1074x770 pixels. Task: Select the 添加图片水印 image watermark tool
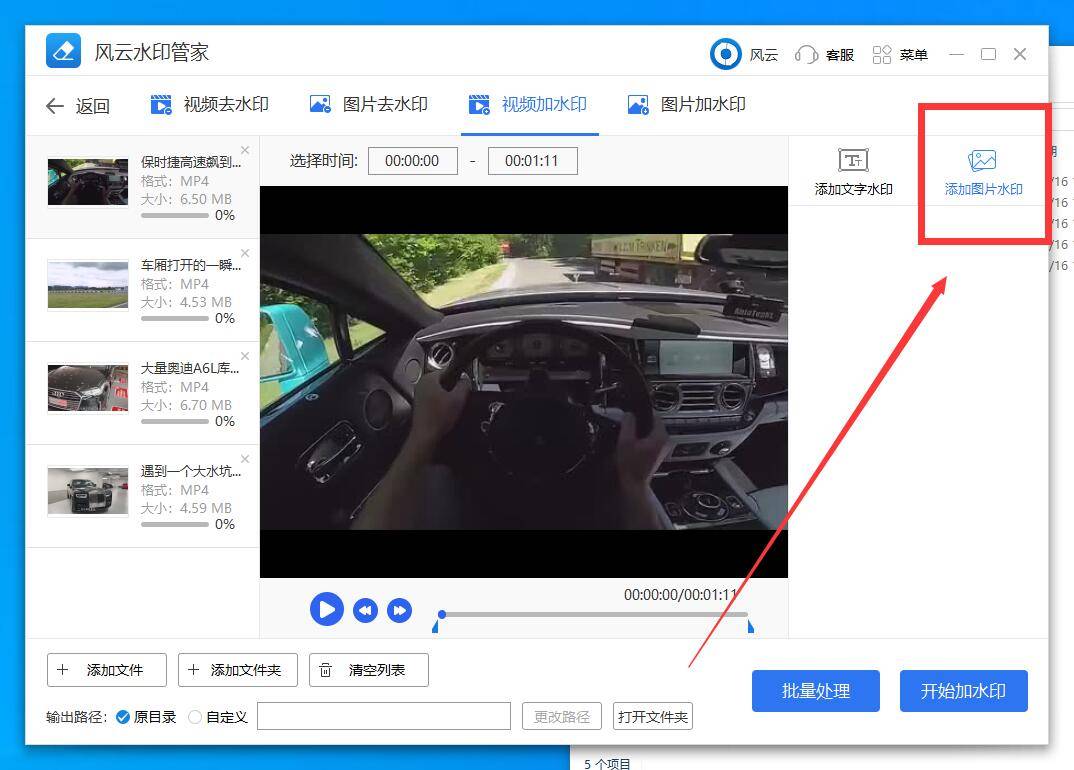pos(983,172)
